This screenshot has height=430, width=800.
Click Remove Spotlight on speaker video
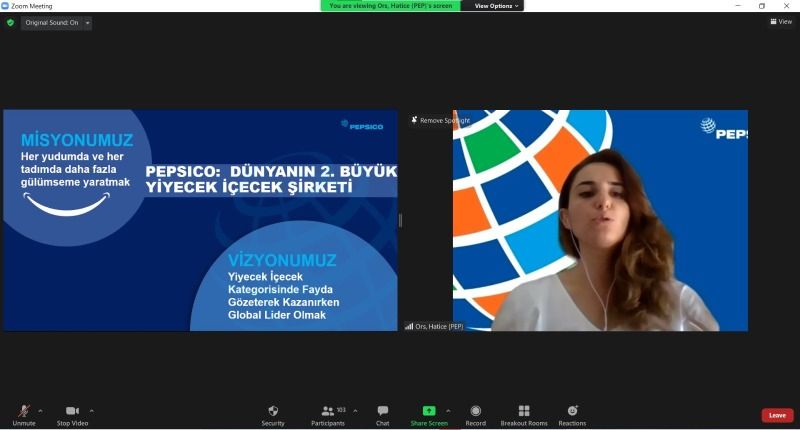point(440,120)
